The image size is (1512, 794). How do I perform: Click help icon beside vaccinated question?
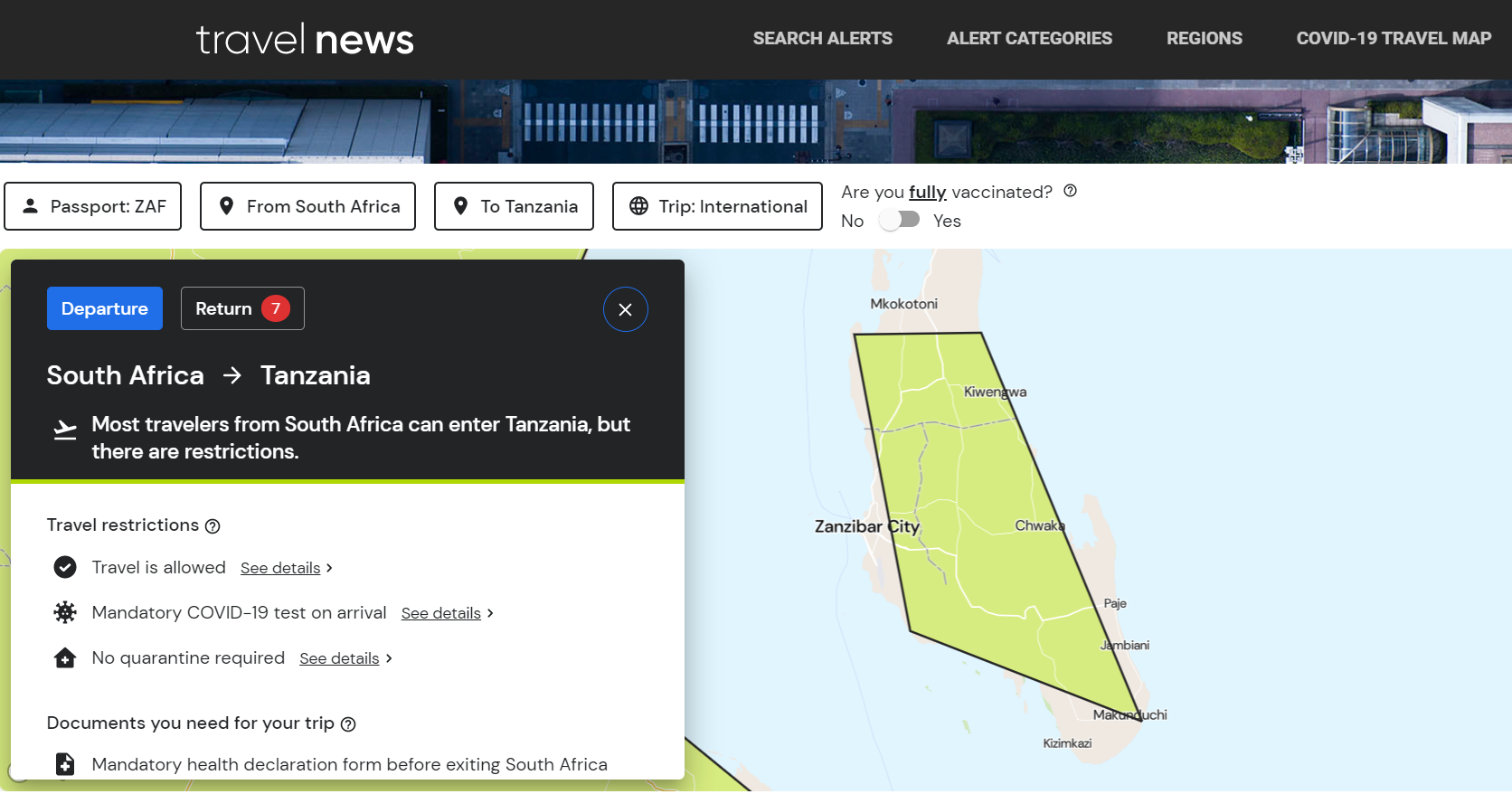(x=1070, y=191)
